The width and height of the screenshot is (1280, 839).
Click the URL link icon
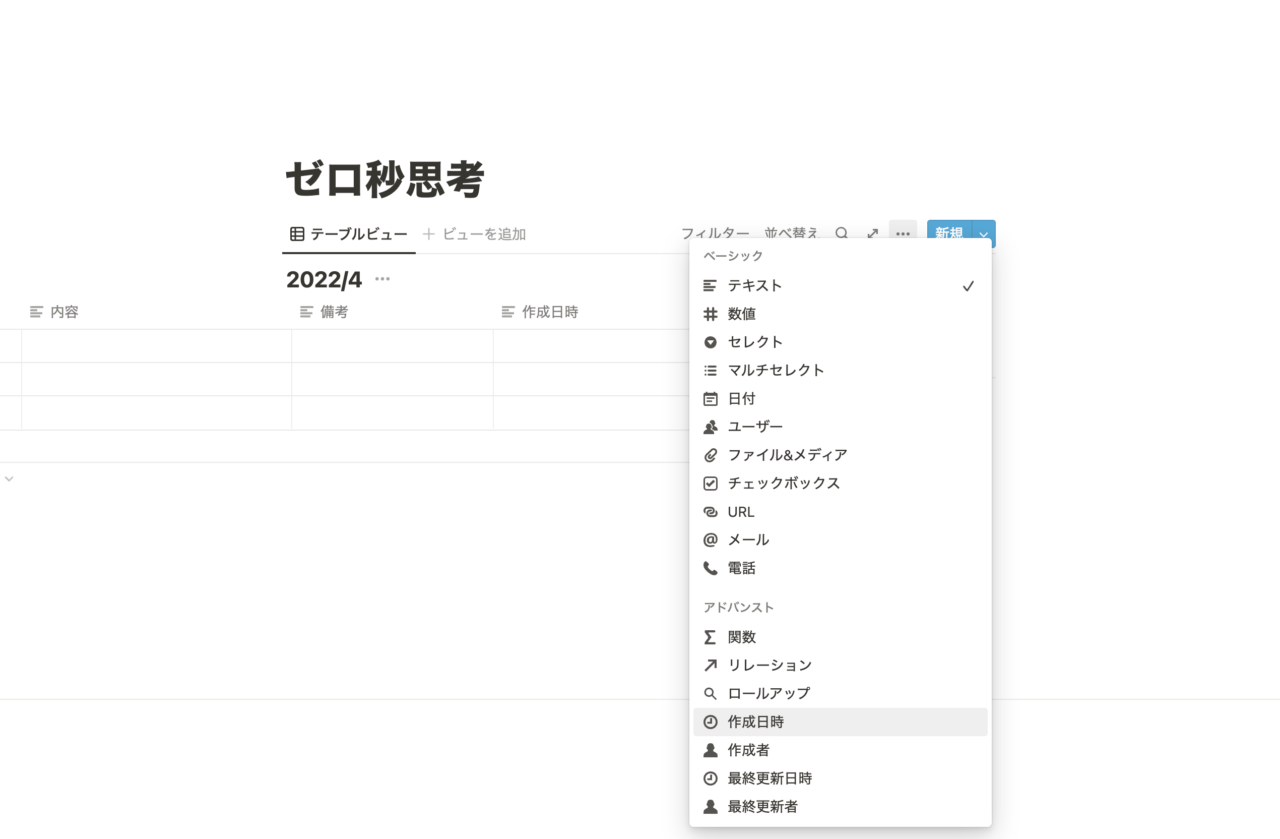[710, 512]
